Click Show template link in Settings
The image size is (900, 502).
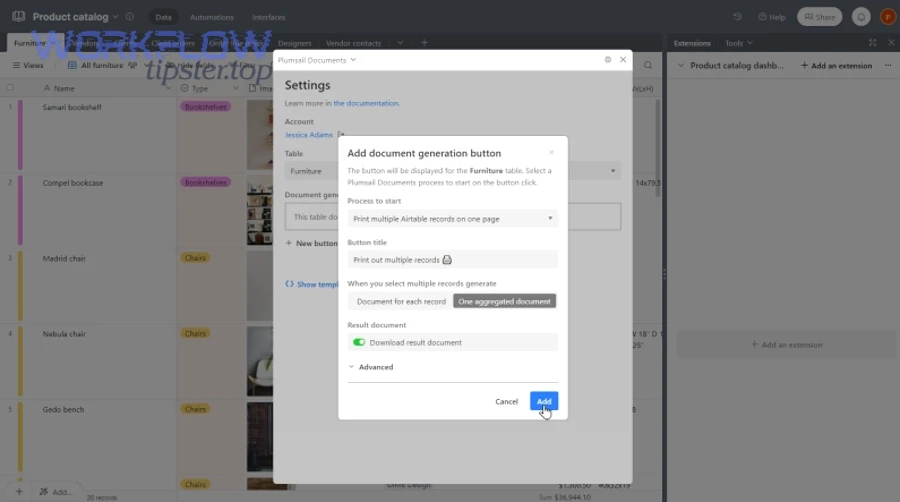pyautogui.click(x=312, y=284)
